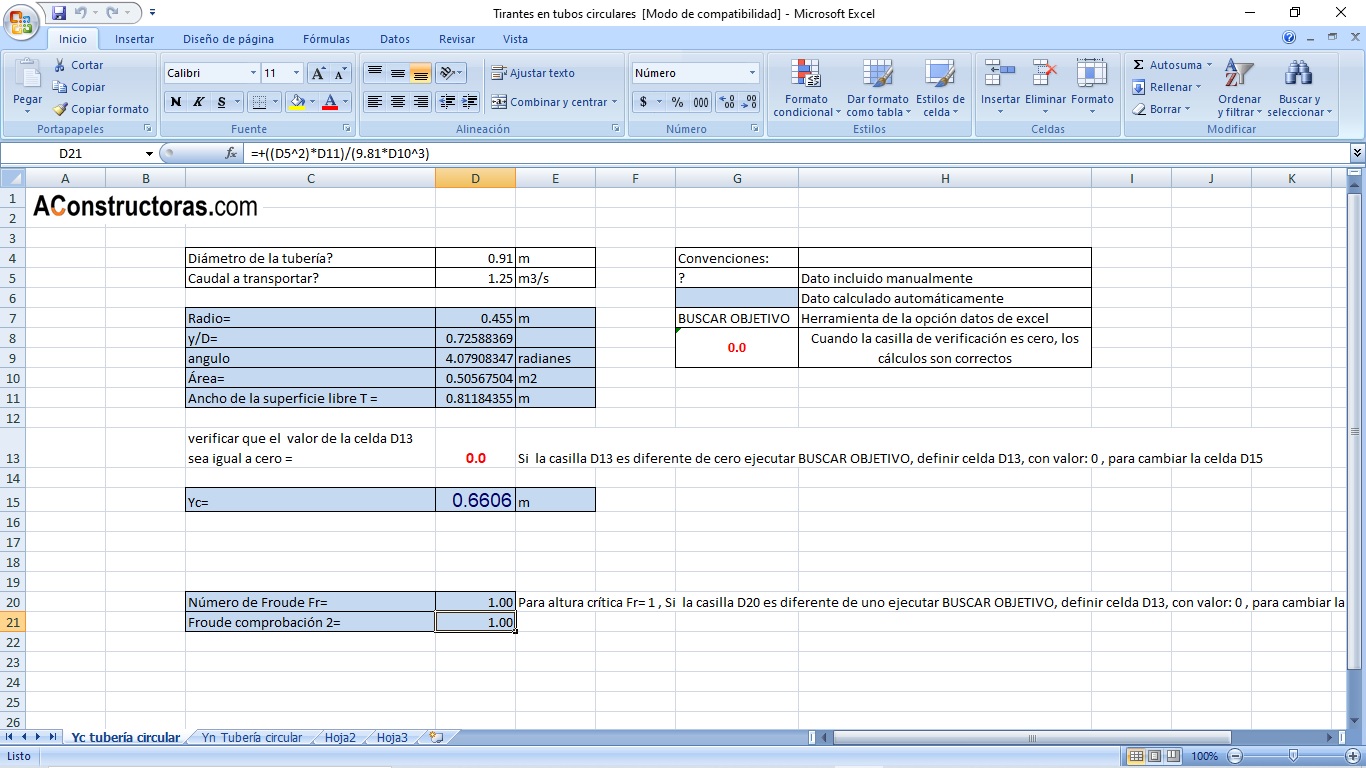1366x768 pixels.
Task: Click the Save icon in quick access toolbar
Action: click(x=59, y=13)
